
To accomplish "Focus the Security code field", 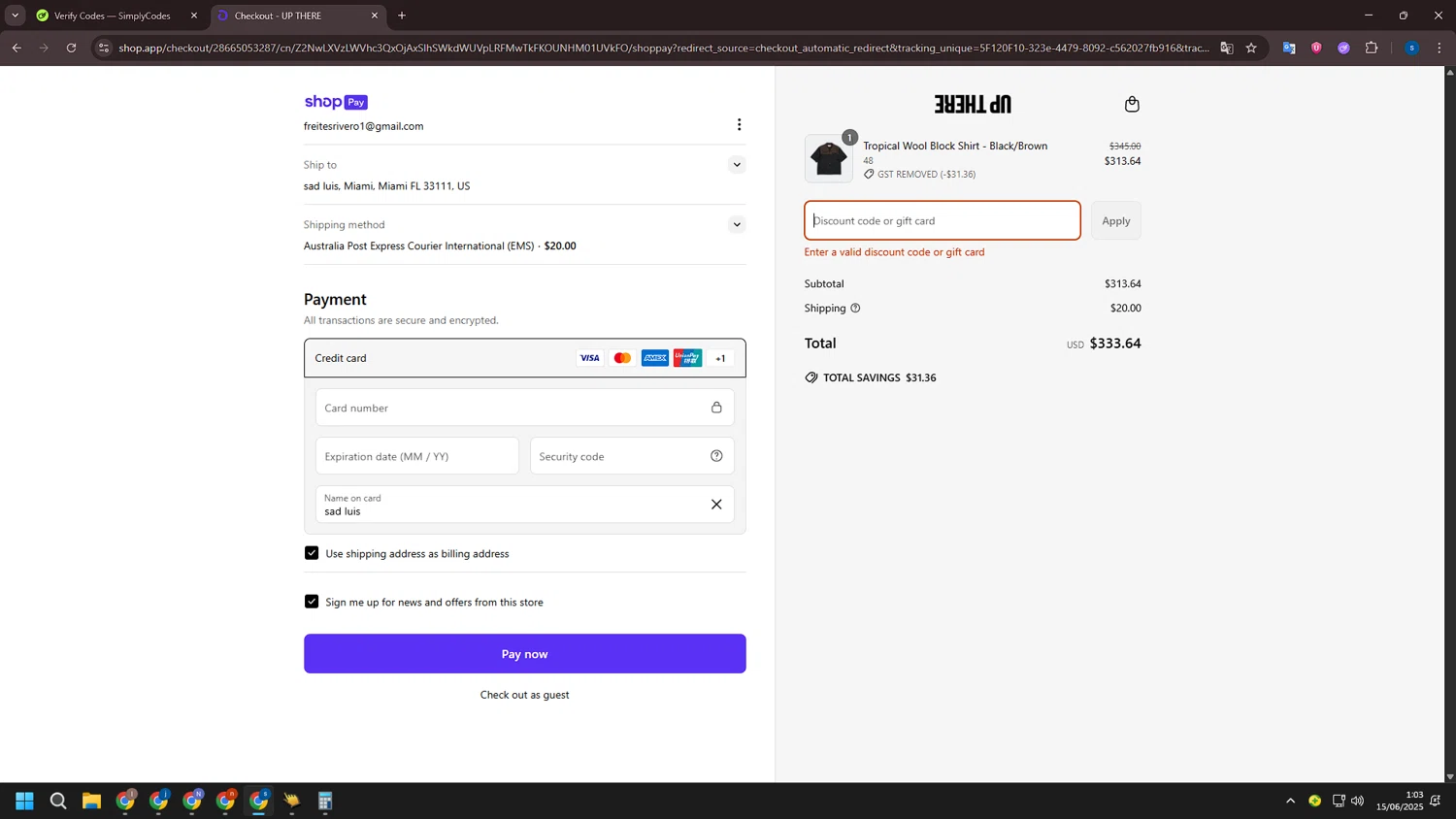I will [x=632, y=456].
